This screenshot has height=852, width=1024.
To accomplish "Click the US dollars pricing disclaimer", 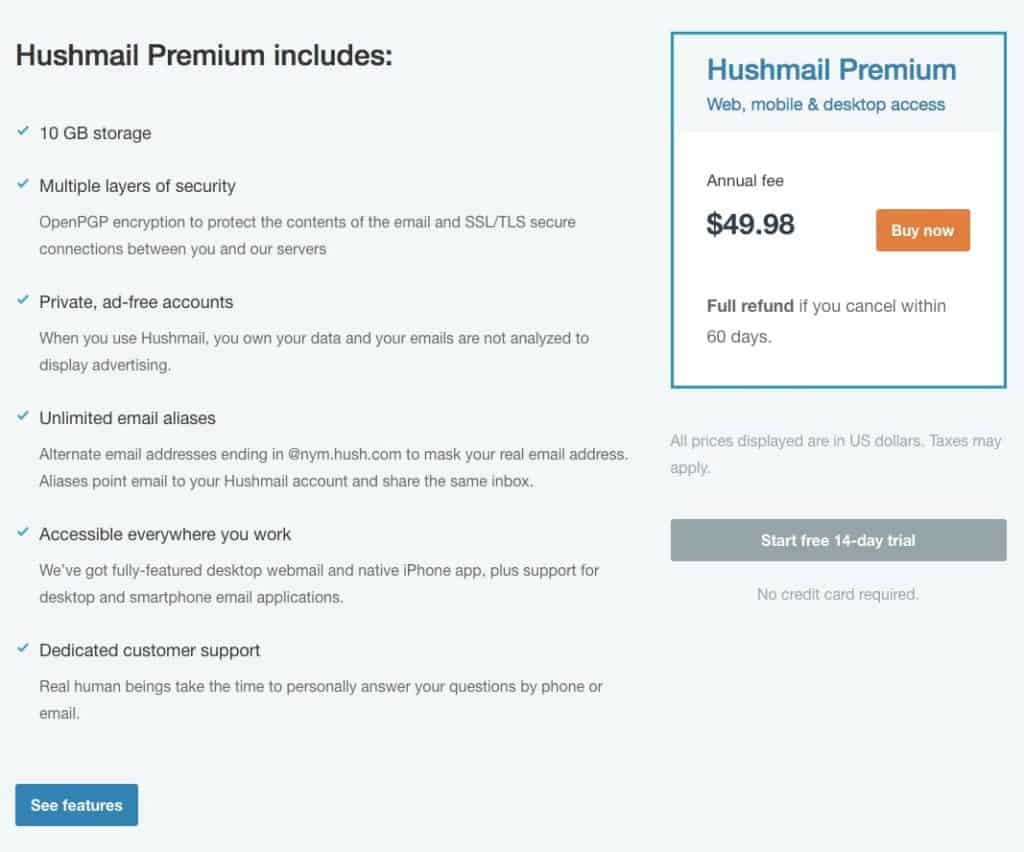I will tap(836, 454).
